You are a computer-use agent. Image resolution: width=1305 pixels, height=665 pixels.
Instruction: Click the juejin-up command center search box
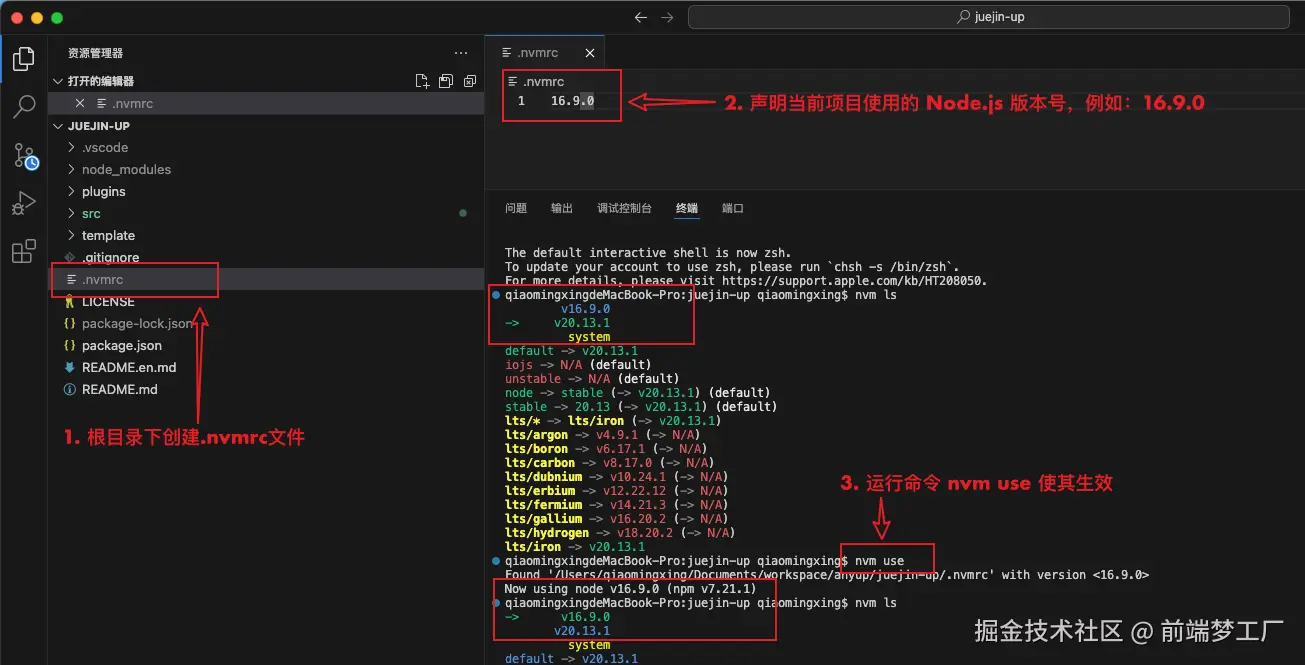[990, 17]
